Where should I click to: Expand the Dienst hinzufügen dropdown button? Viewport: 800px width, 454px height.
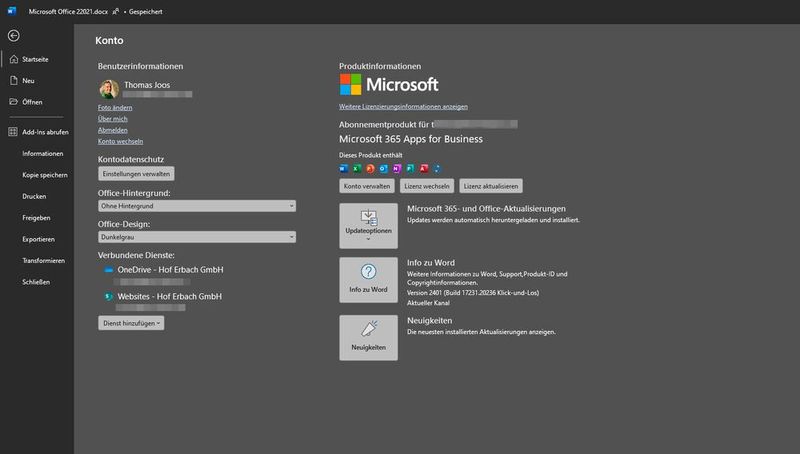click(131, 323)
